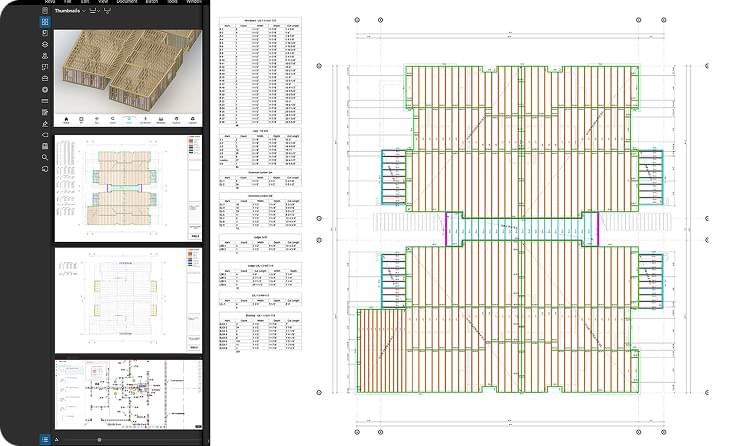
Task: Open the topmost sidebar panel icon
Action: click(45, 10)
